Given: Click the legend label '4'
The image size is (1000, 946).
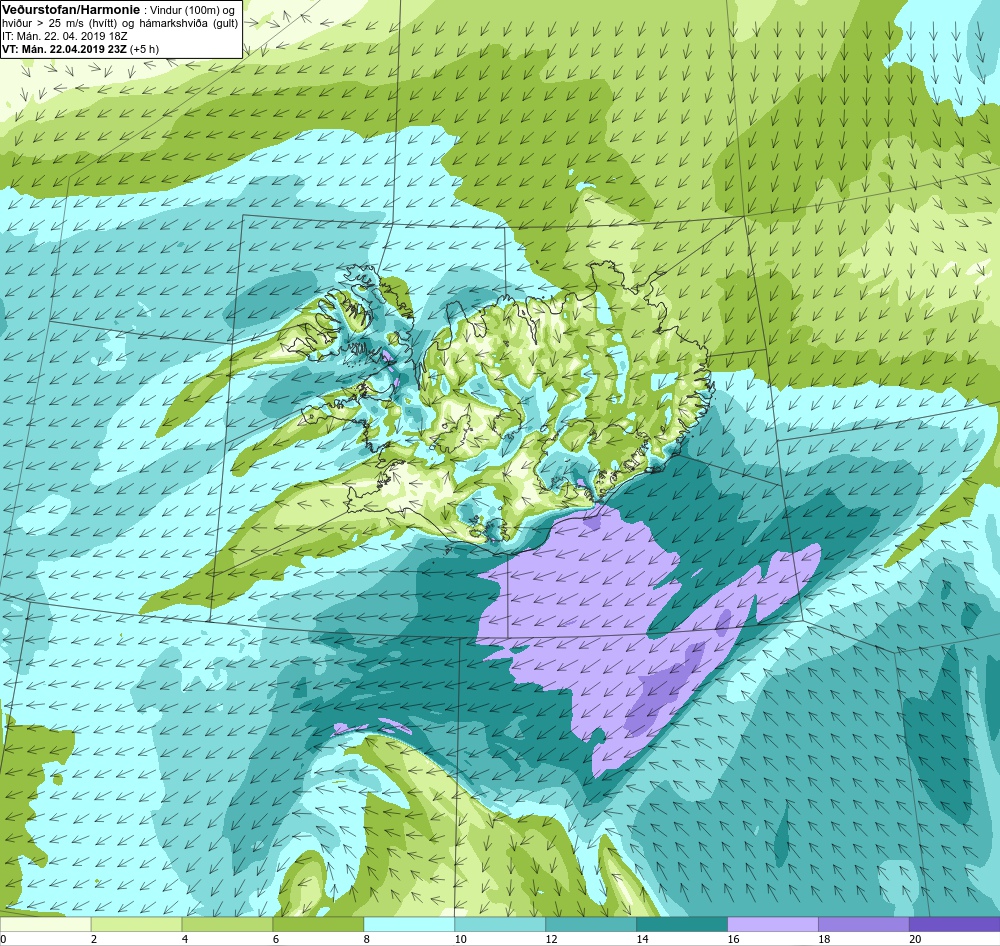Looking at the screenshot, I should click(x=184, y=939).
